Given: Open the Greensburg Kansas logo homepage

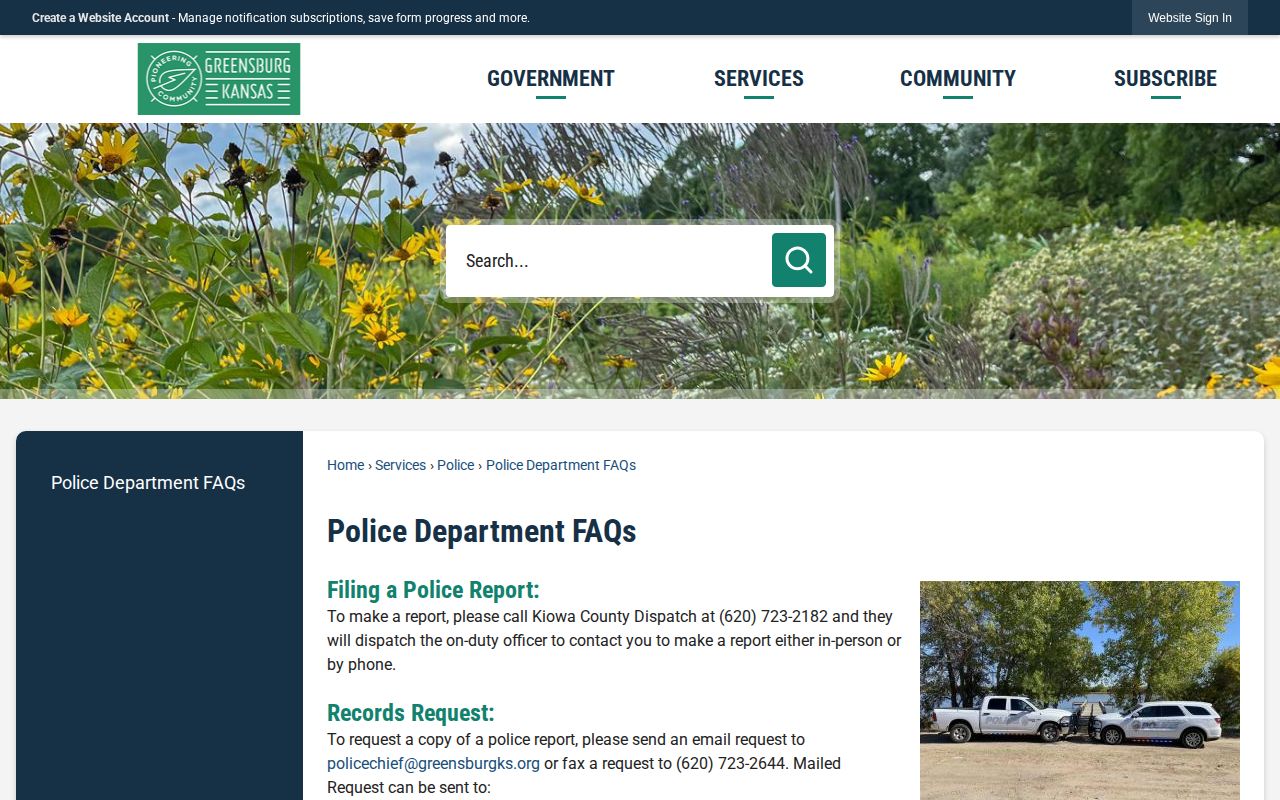Looking at the screenshot, I should point(219,79).
